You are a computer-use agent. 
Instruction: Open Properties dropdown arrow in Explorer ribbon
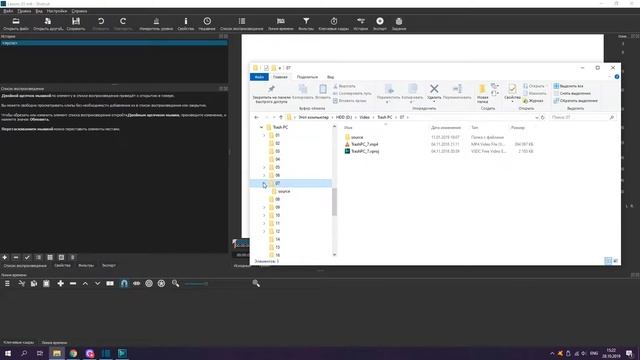coord(512,101)
